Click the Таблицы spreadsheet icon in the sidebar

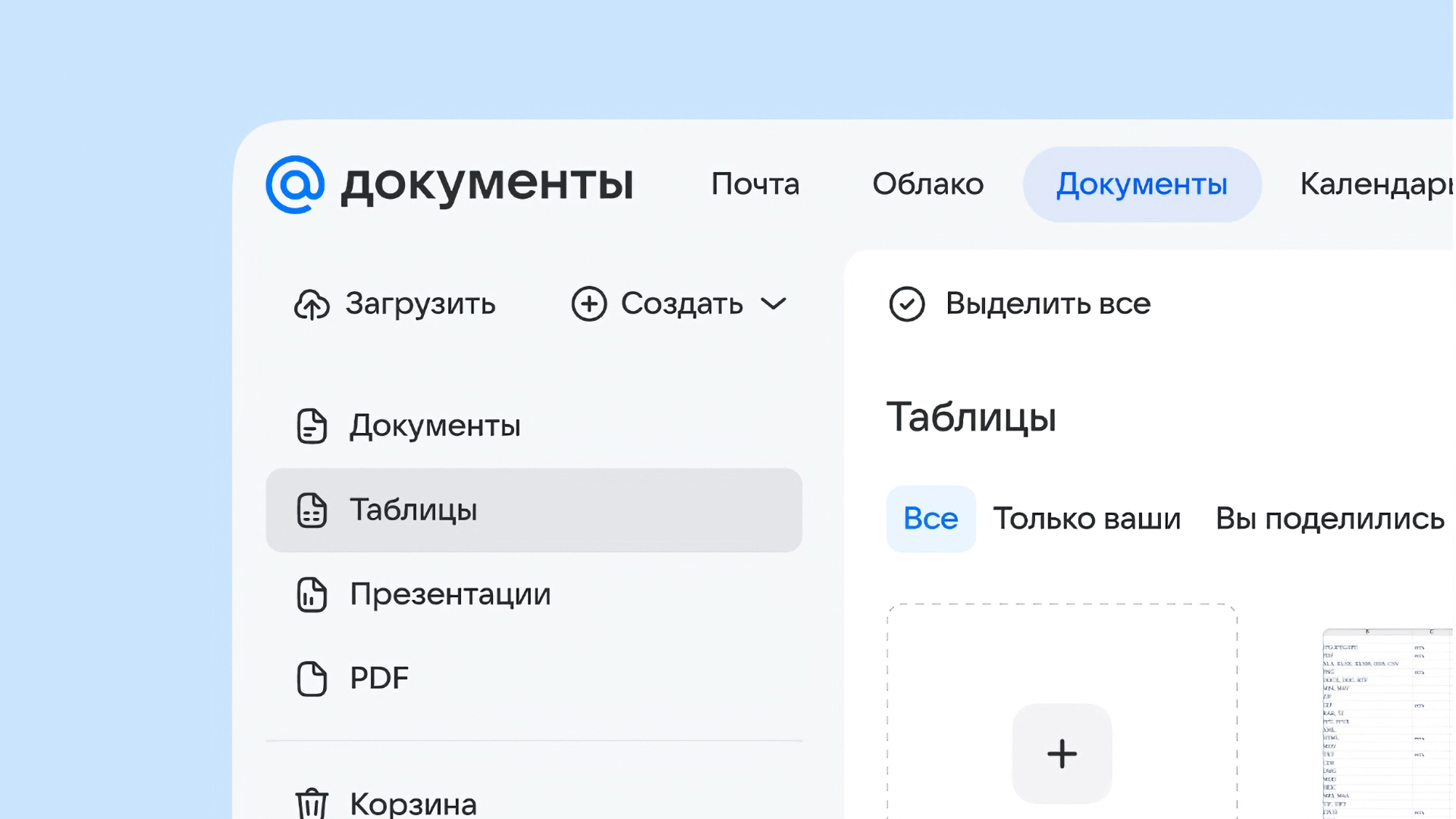312,510
